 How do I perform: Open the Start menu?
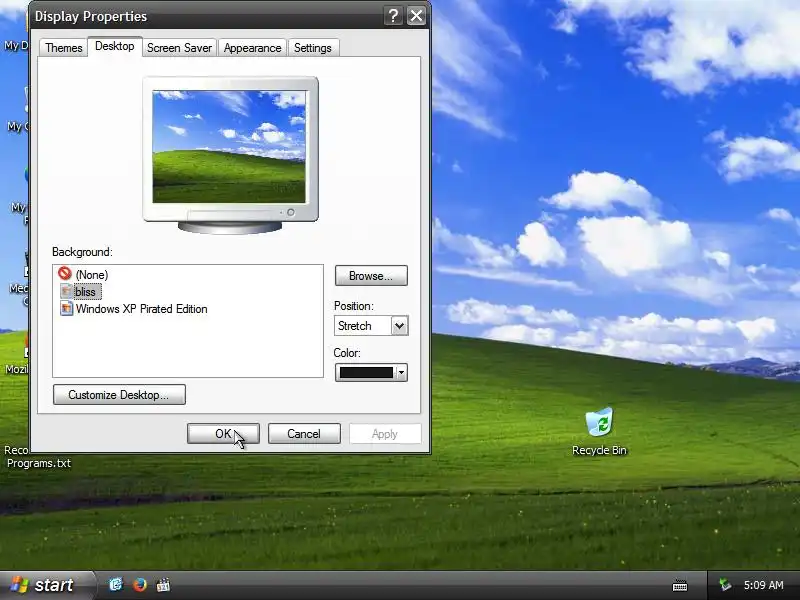coord(47,585)
